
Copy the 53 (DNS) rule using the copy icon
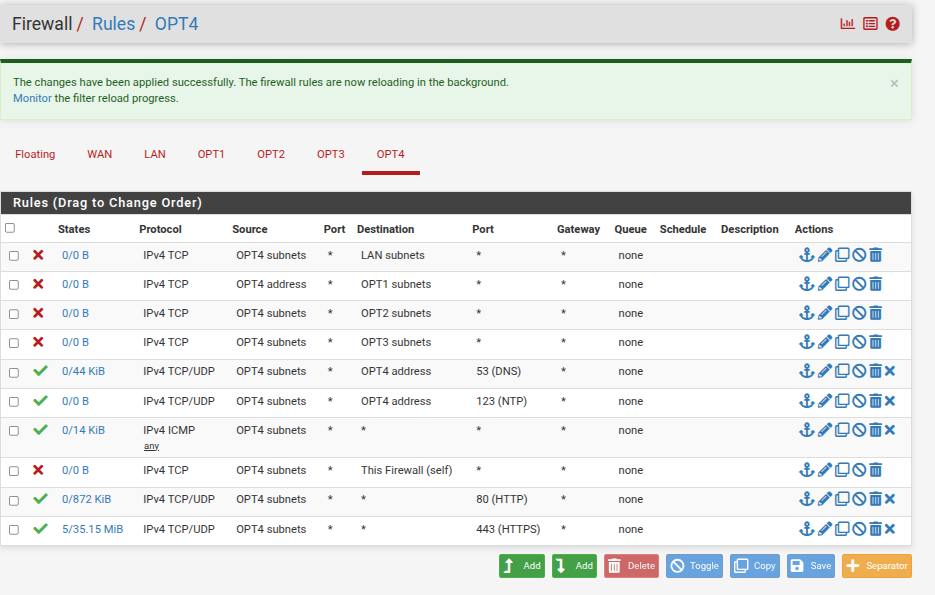(x=842, y=371)
